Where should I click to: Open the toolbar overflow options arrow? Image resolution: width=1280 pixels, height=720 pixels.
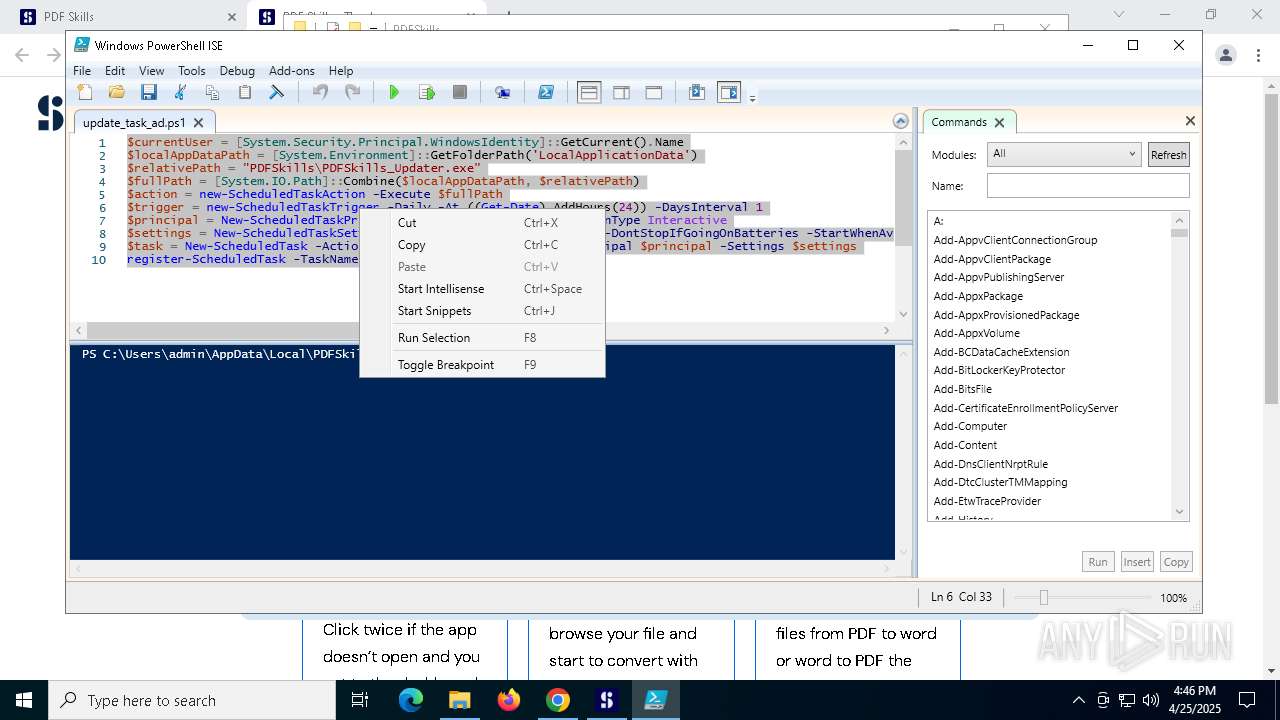pyautogui.click(x=752, y=97)
